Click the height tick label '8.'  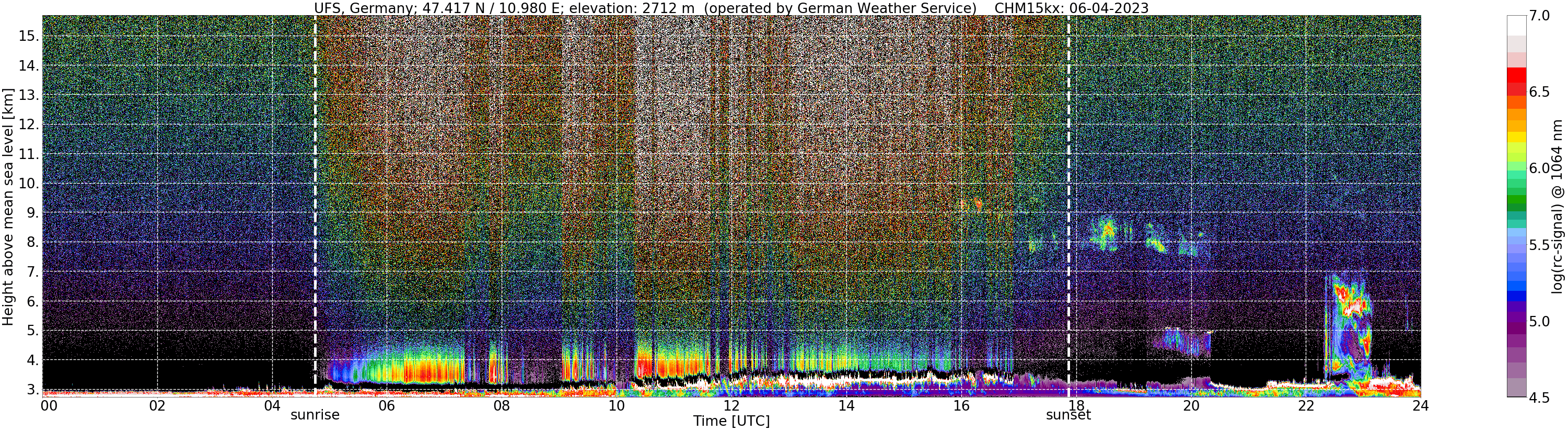tap(32, 242)
